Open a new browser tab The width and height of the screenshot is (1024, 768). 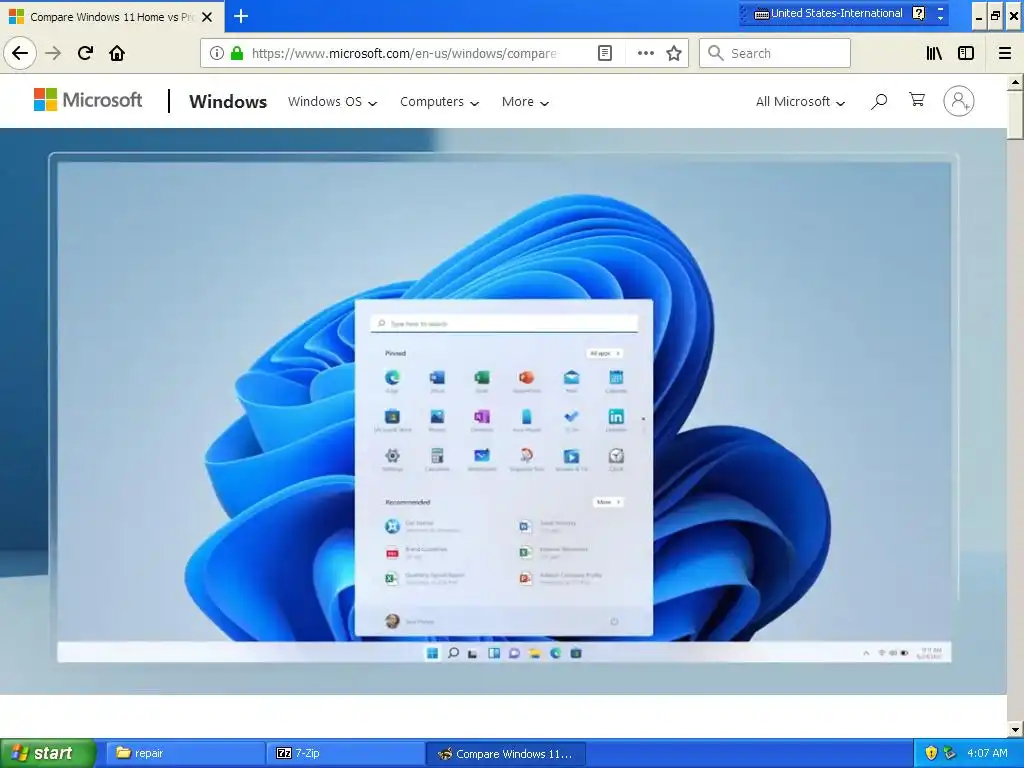click(x=241, y=16)
